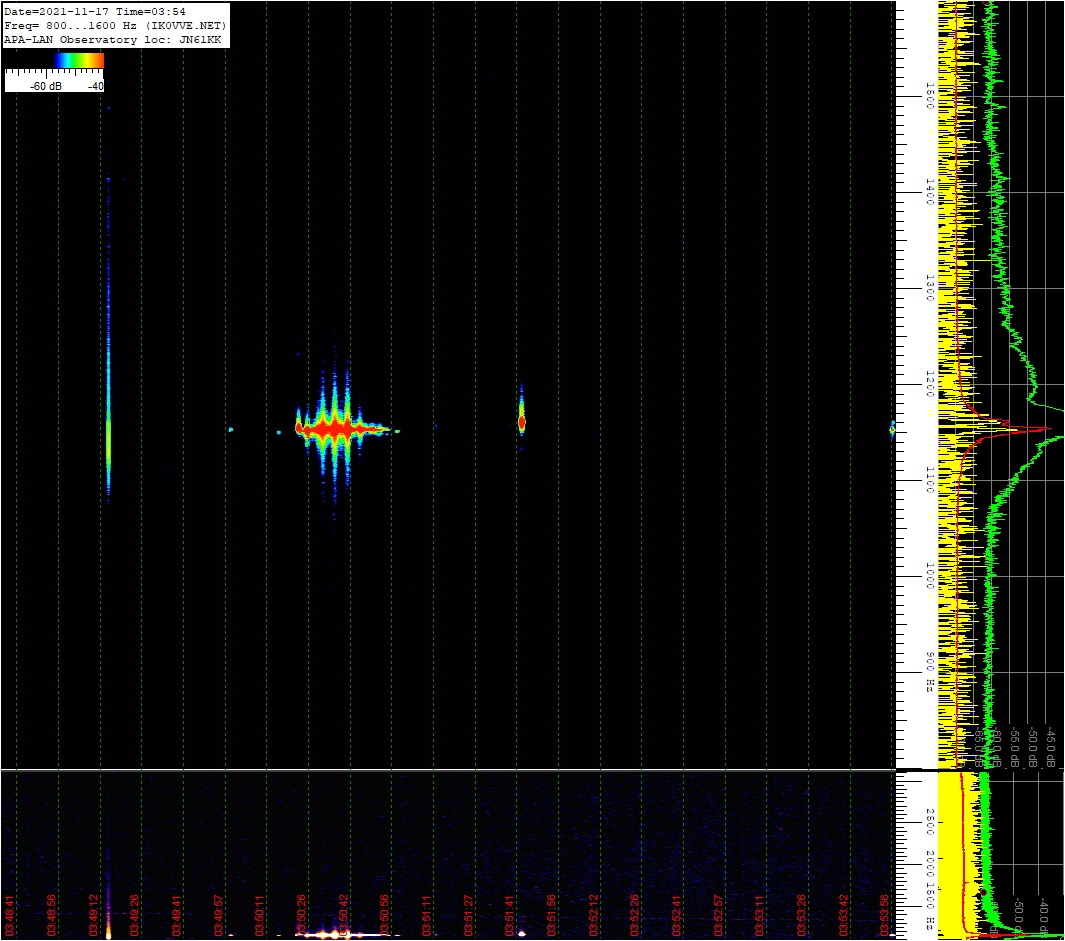Click the 03:52:41 time stamp
1065x941 pixels.
tap(676, 915)
